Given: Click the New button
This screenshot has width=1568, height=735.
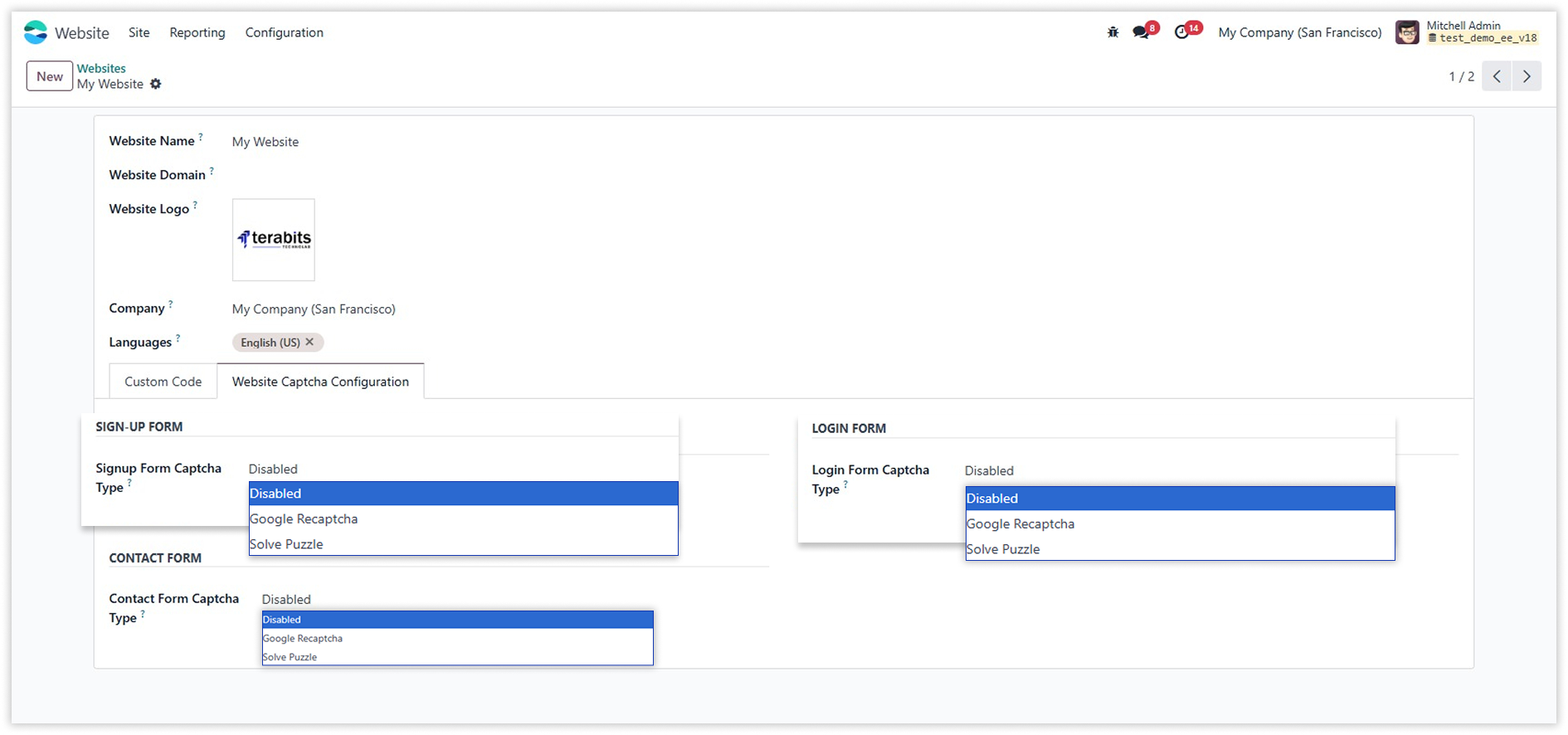Looking at the screenshot, I should pos(50,76).
